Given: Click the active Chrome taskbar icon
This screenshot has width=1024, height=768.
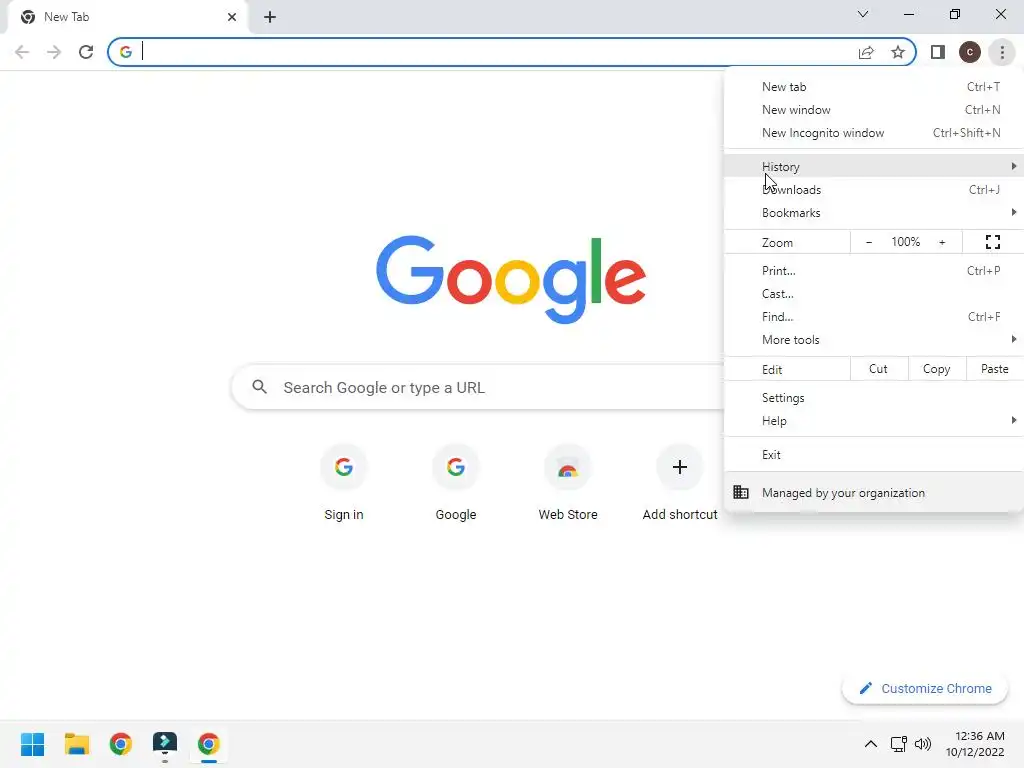Looking at the screenshot, I should tap(209, 744).
